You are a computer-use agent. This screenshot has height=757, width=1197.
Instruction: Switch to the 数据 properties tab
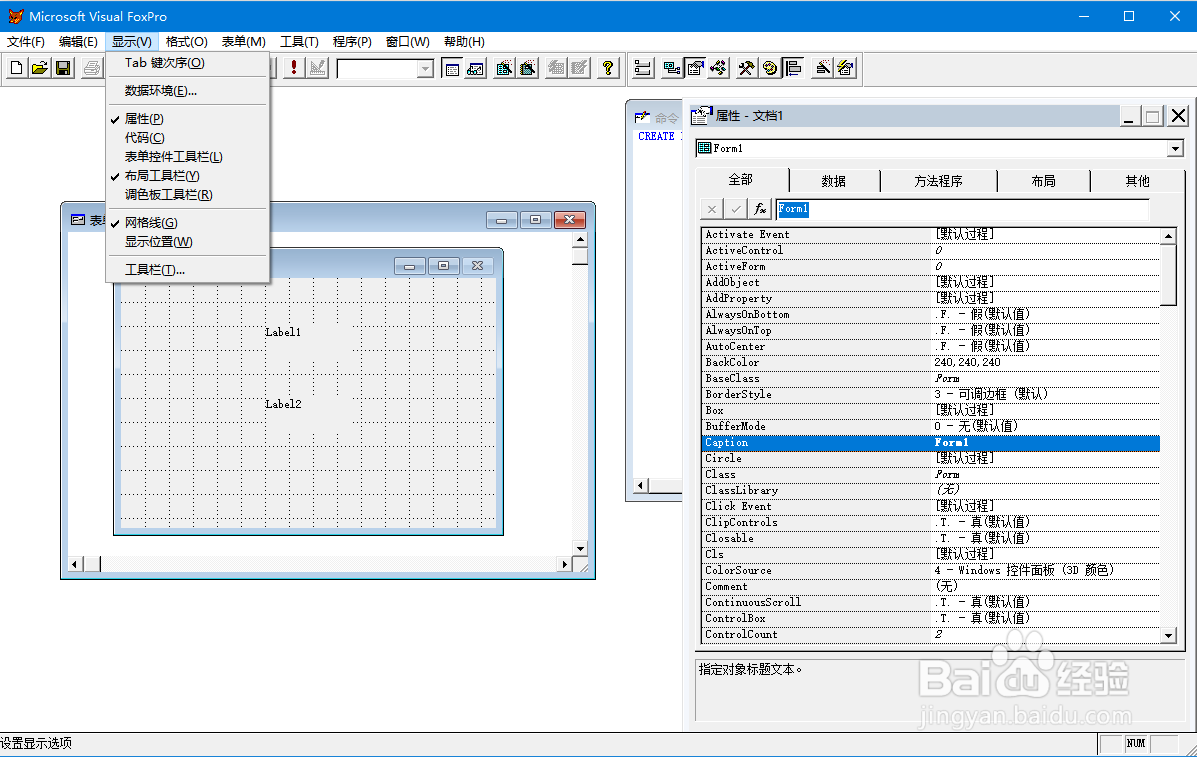pos(834,181)
